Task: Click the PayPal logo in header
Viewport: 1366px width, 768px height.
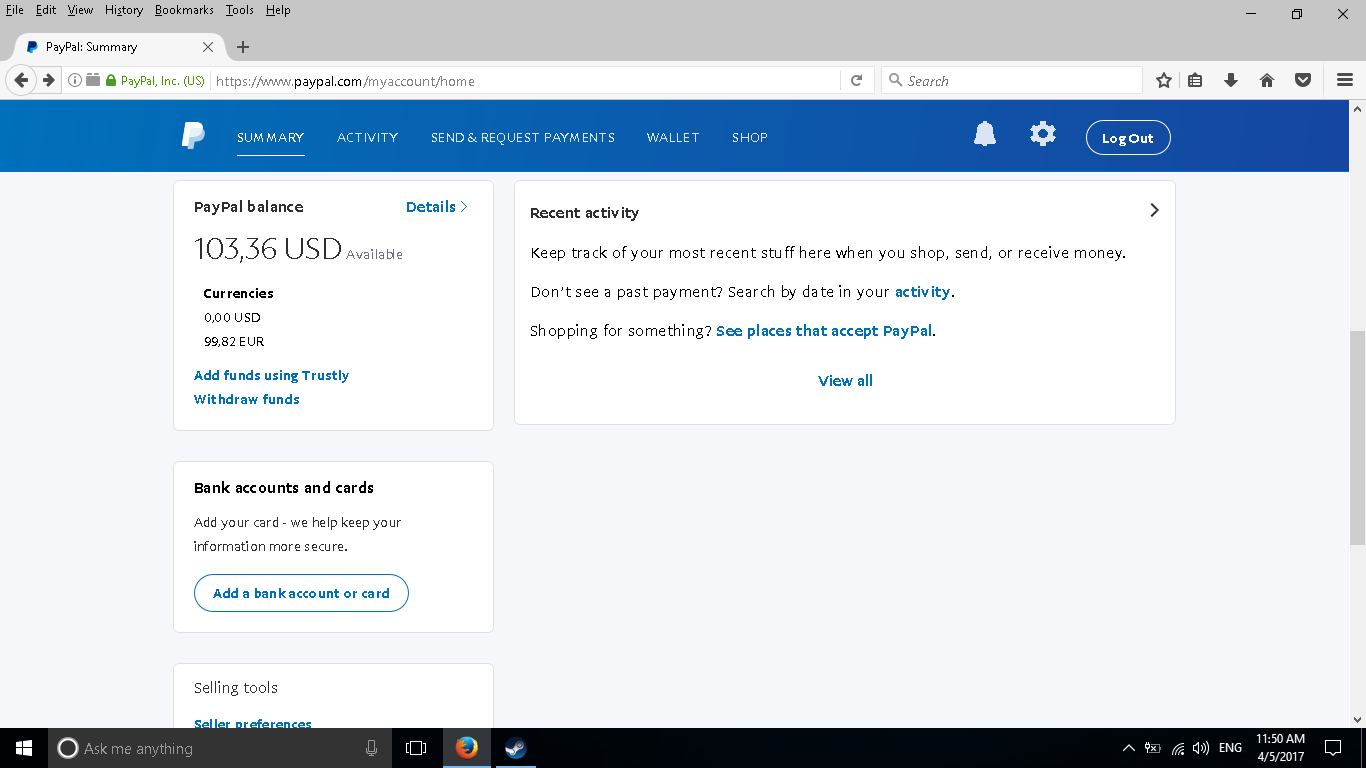Action: pos(193,136)
